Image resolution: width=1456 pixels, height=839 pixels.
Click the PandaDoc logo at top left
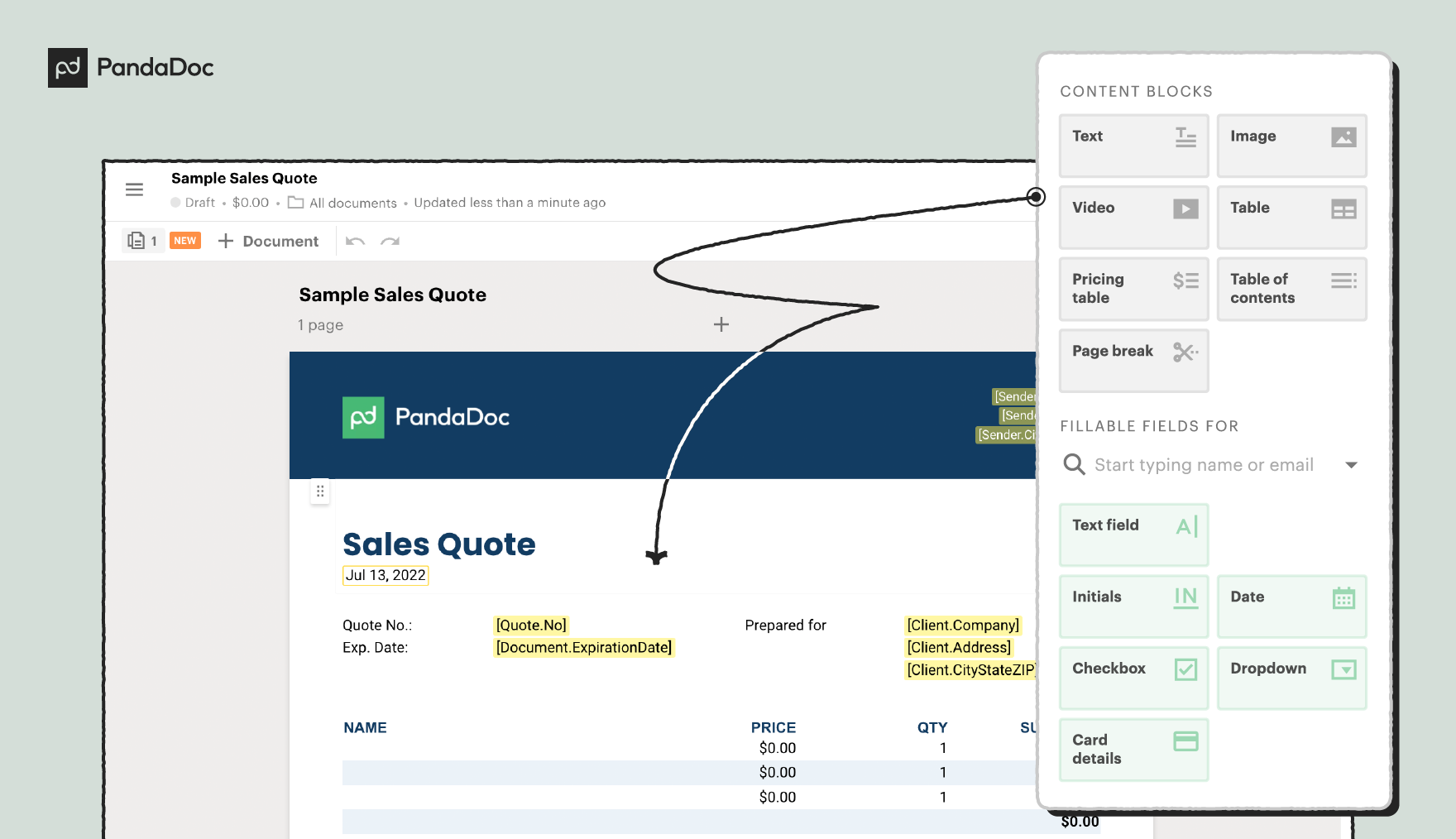tap(131, 68)
